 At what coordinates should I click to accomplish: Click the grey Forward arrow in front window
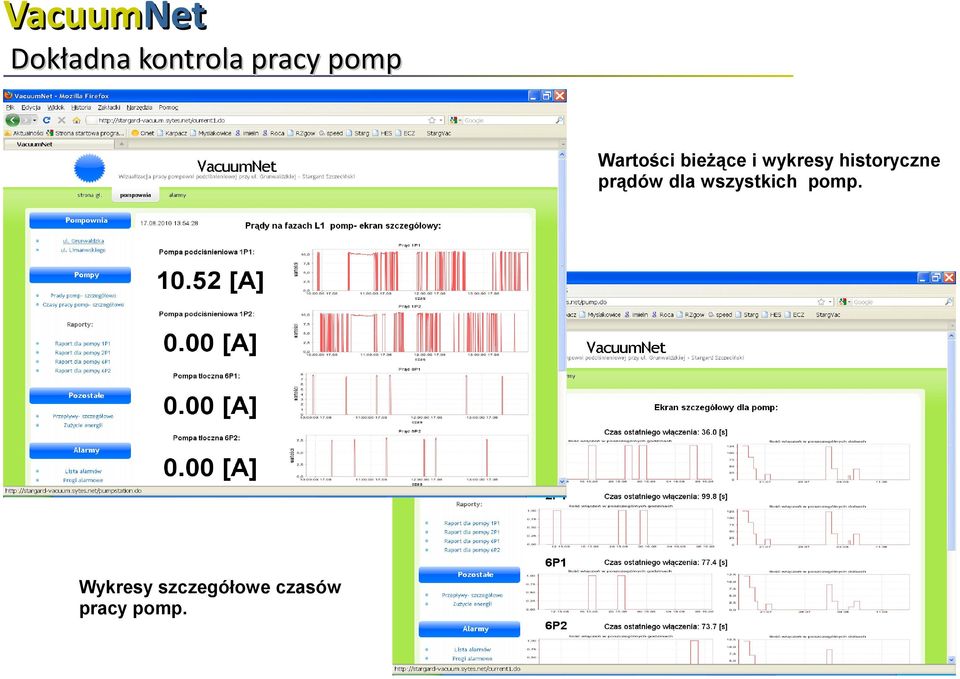(26, 120)
